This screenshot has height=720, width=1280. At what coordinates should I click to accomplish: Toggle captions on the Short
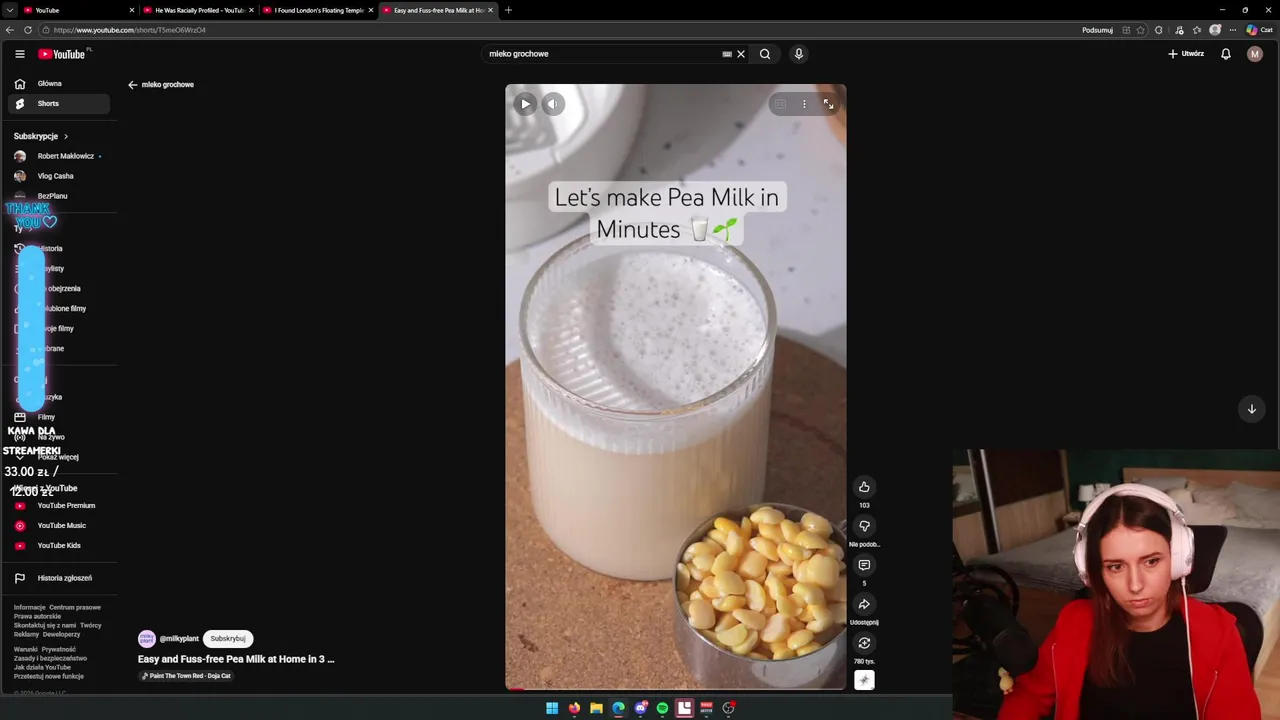[x=780, y=104]
